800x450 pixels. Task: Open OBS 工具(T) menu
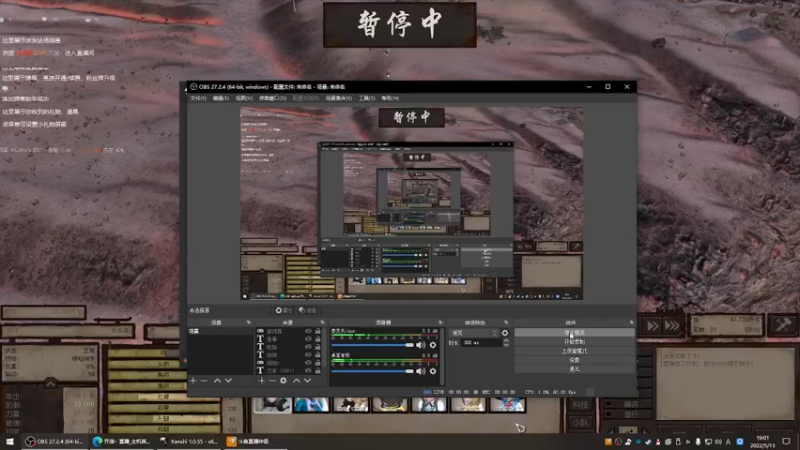[366, 98]
